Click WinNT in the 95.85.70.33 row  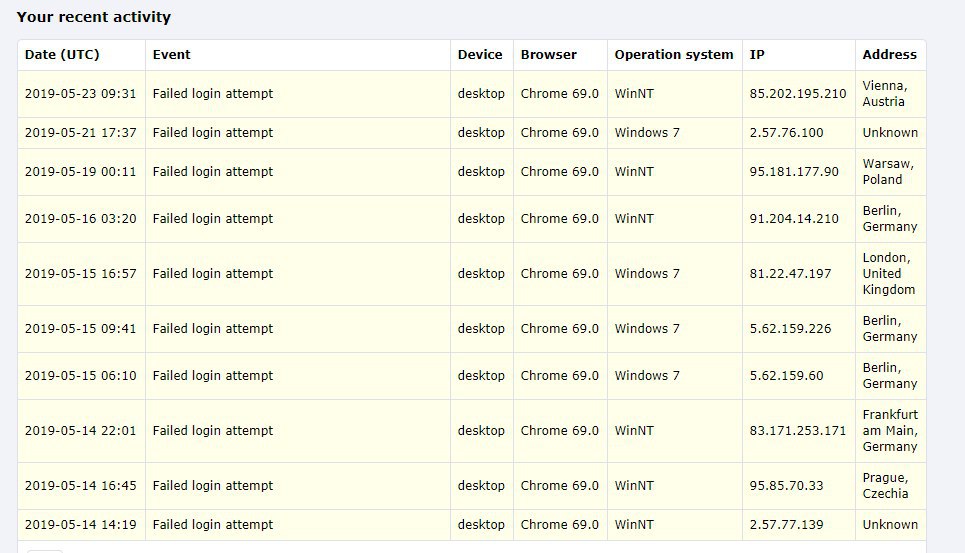coord(634,486)
